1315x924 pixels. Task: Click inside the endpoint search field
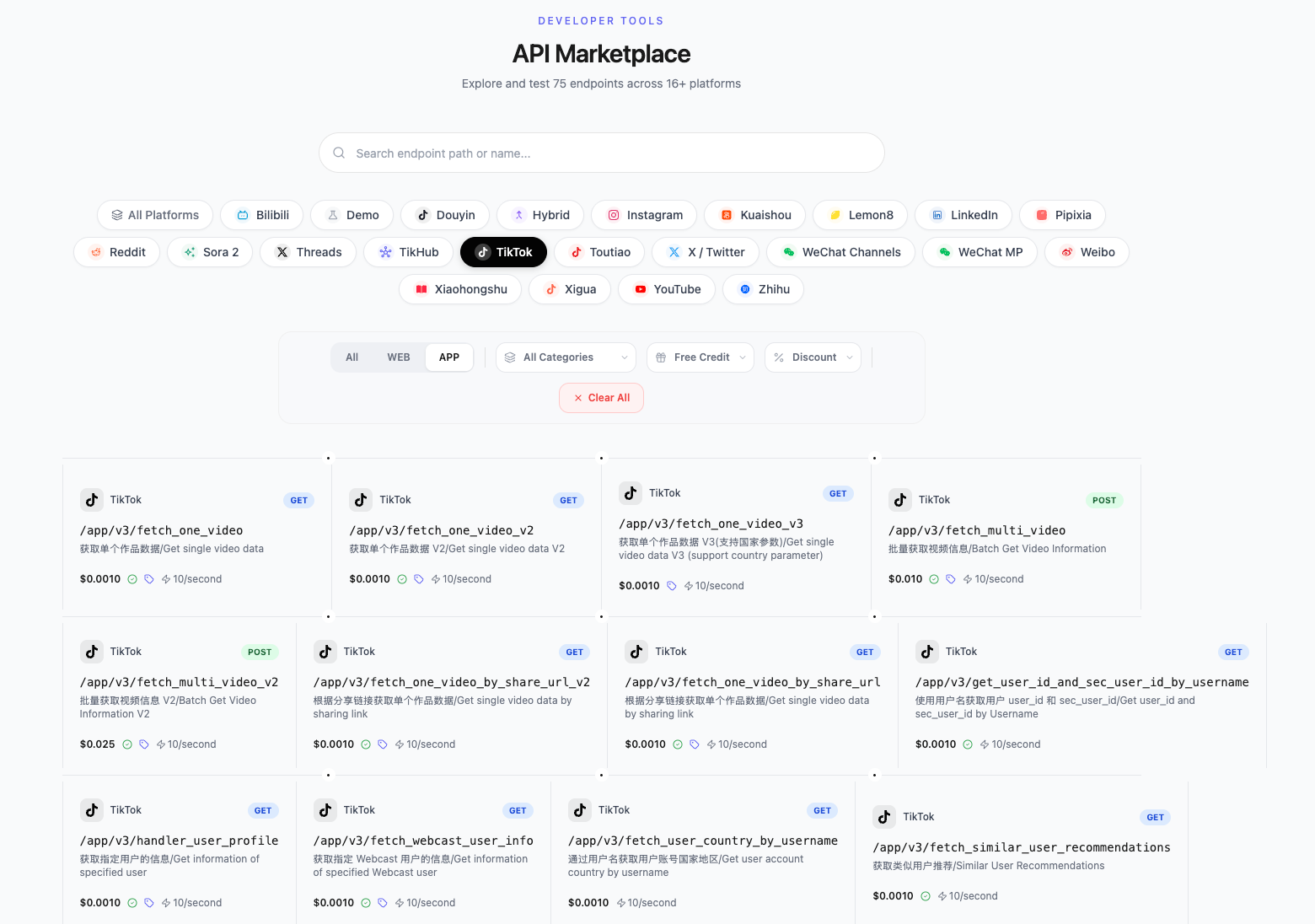pos(601,153)
